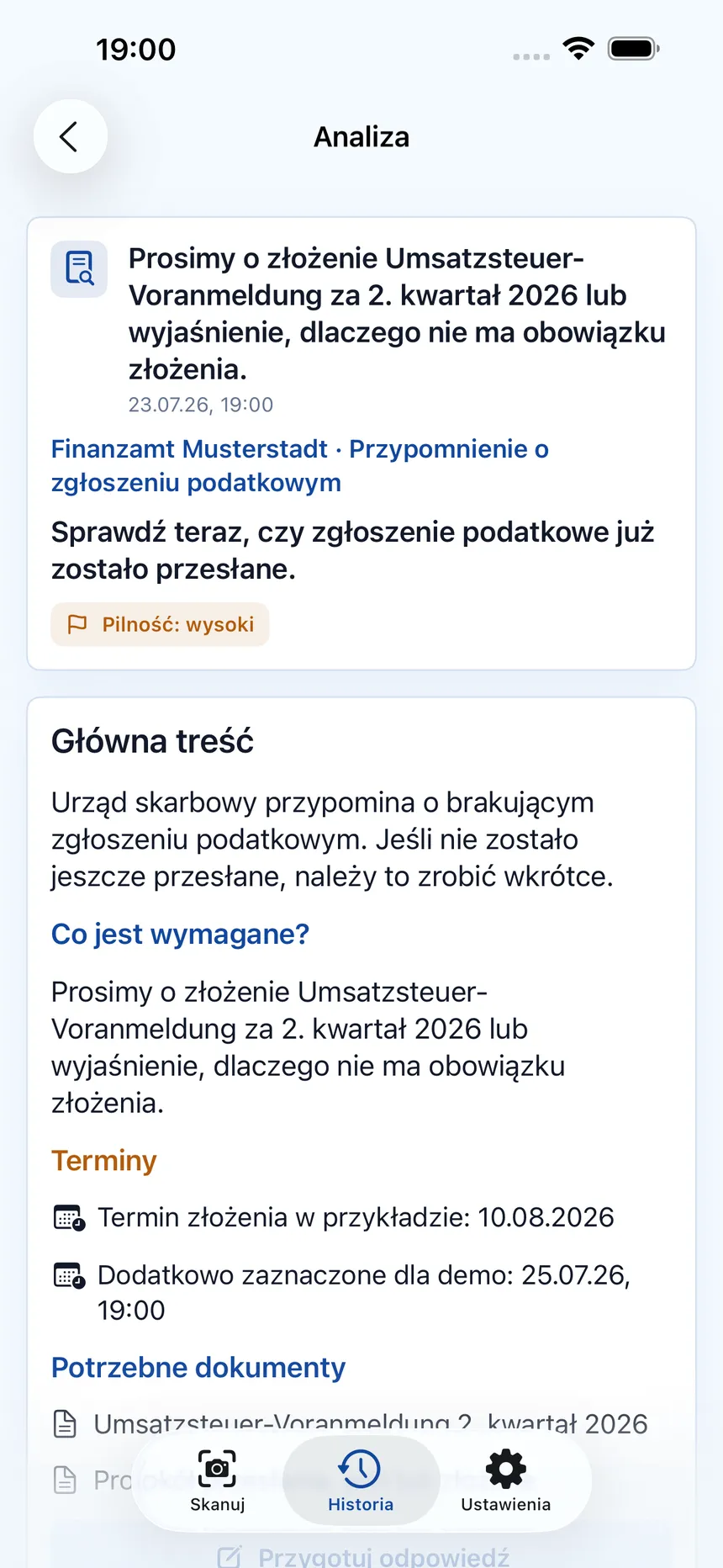Tap the flag icon on urgency badge
The image size is (723, 1568).
[x=77, y=624]
